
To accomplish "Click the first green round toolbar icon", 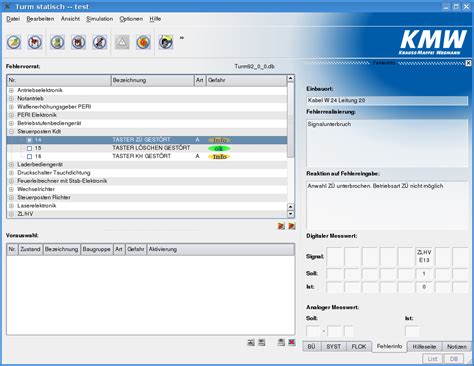I will click(14, 42).
